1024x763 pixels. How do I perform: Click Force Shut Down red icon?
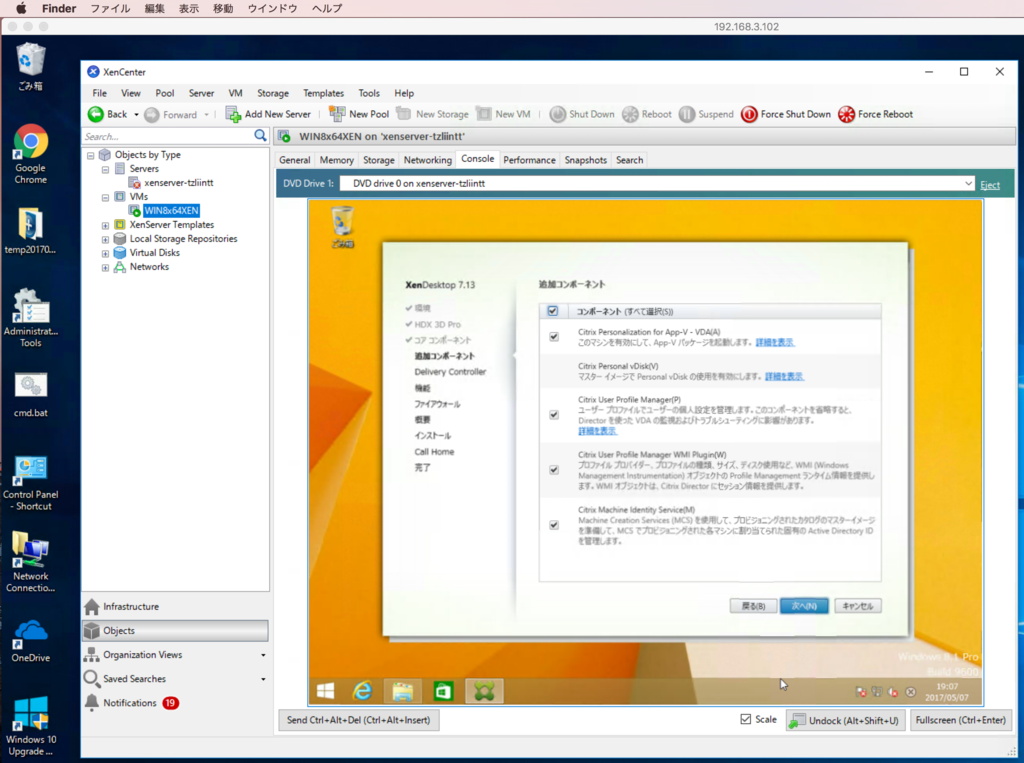(x=749, y=114)
